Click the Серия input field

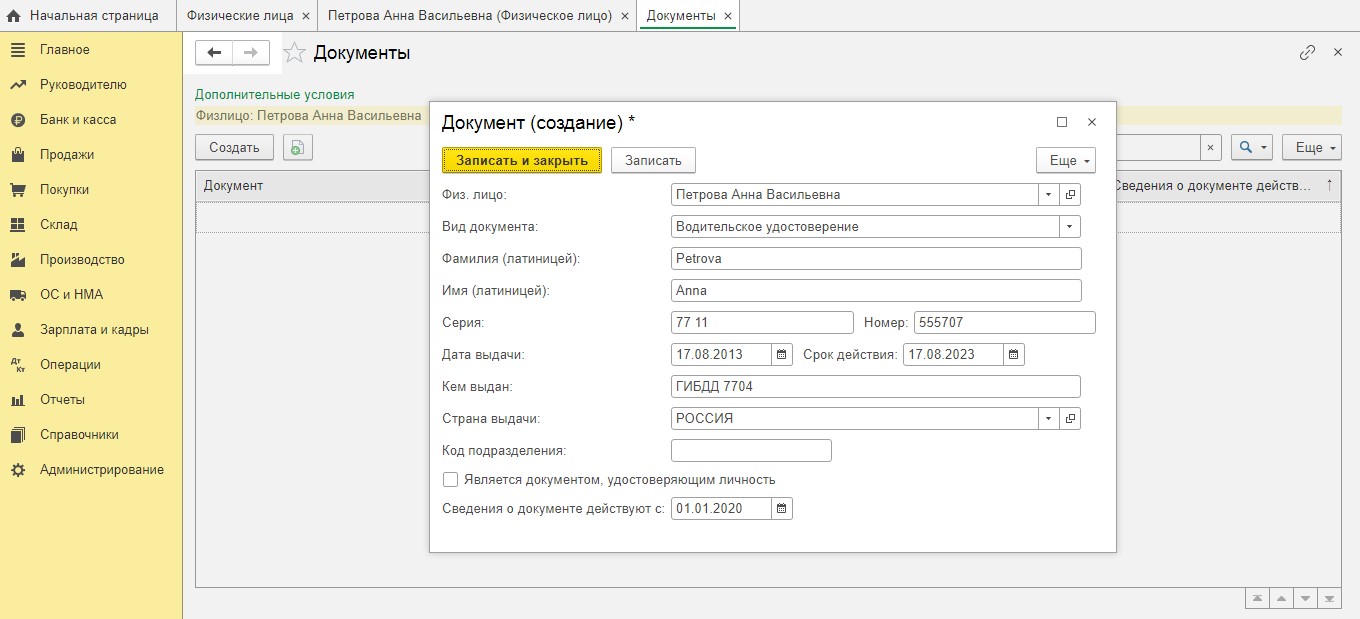pyautogui.click(x=762, y=323)
